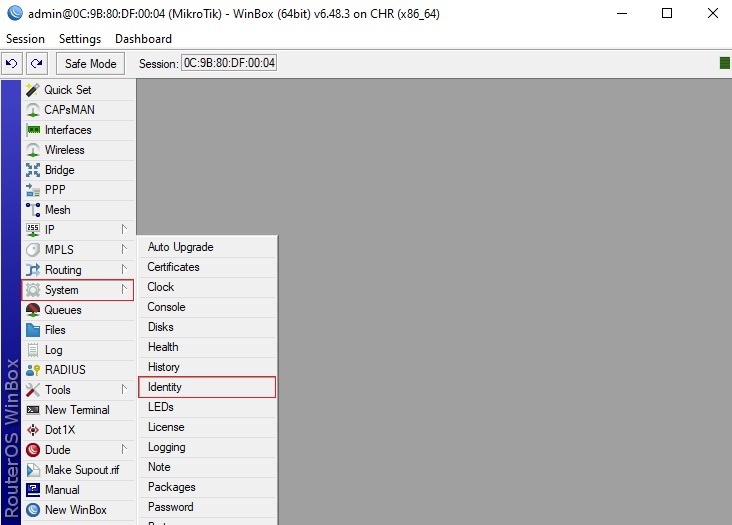Click the PPP connection icon

pyautogui.click(x=33, y=190)
